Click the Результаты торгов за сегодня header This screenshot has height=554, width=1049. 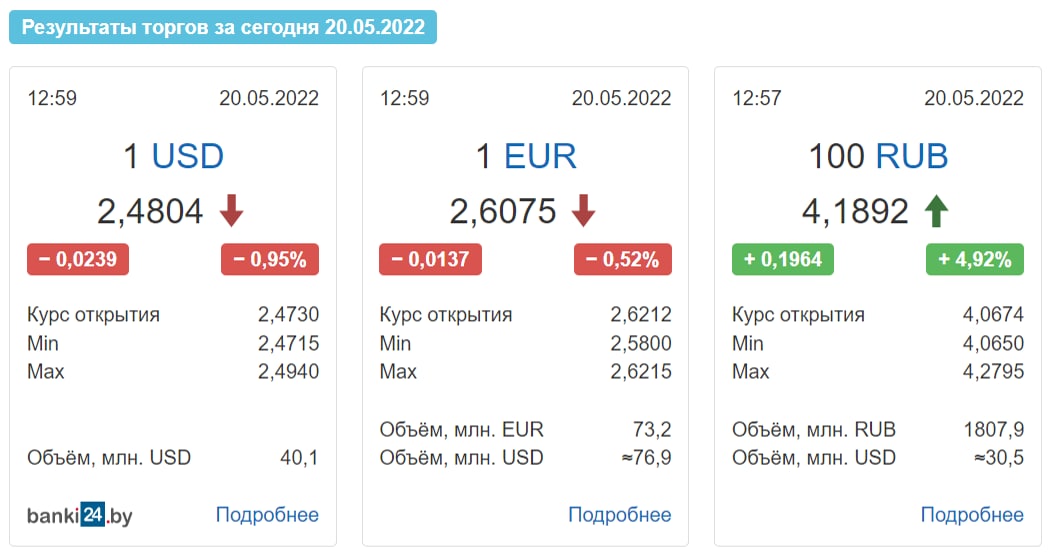click(223, 27)
